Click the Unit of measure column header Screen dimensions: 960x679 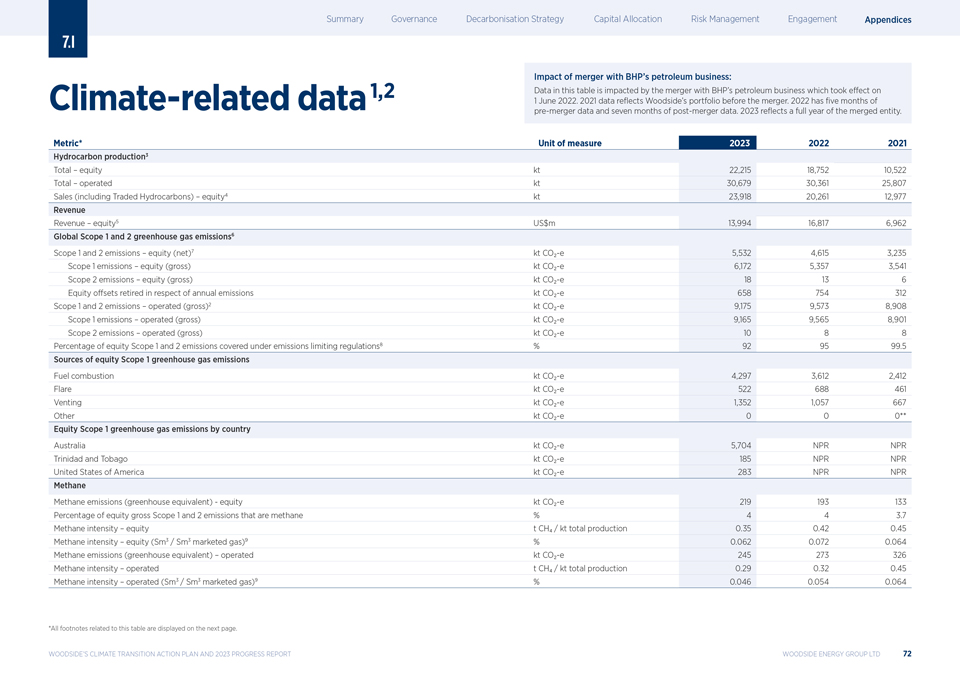pyautogui.click(x=569, y=143)
